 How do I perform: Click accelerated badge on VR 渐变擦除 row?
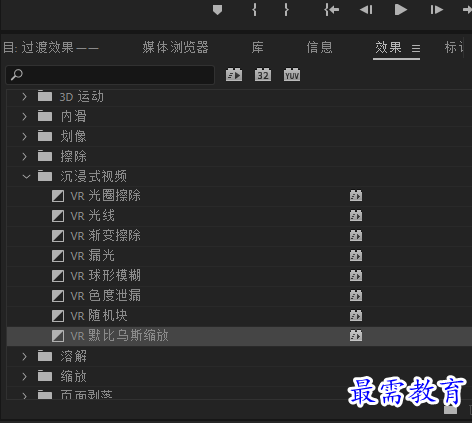tap(356, 236)
